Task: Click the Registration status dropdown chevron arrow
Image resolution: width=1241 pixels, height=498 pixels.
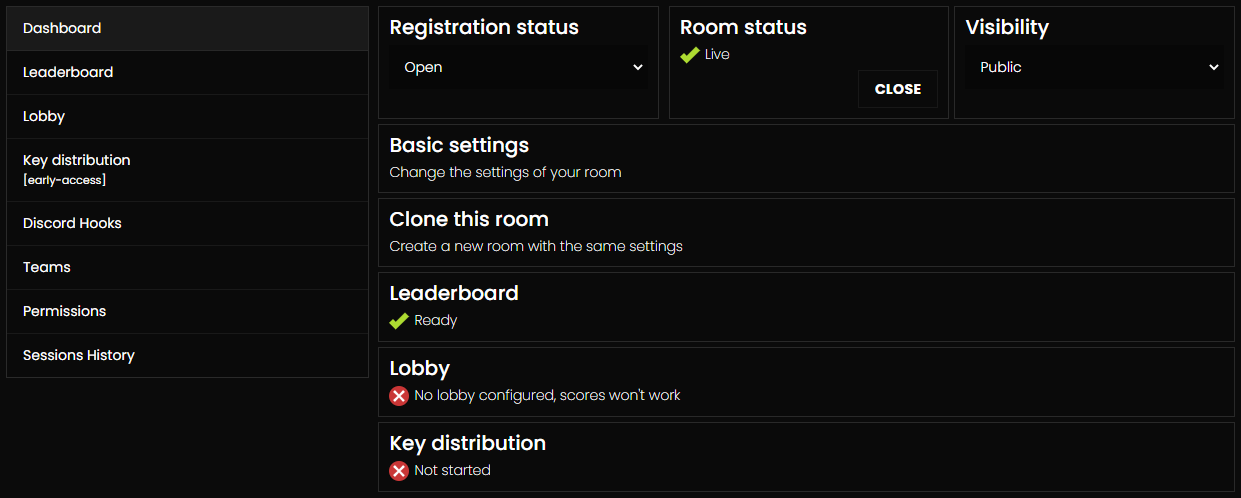Action: coord(638,68)
